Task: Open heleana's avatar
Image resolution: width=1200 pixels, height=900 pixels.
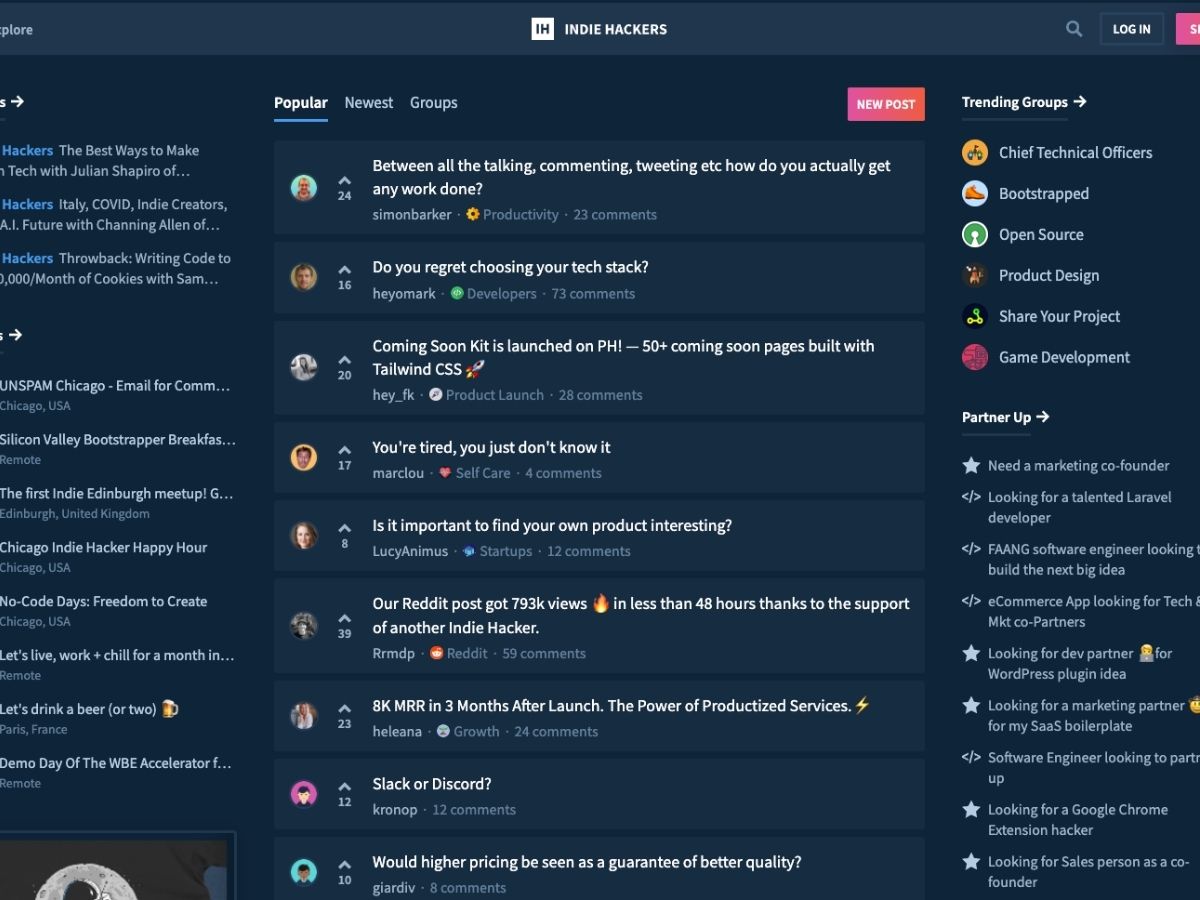Action: coord(304,716)
